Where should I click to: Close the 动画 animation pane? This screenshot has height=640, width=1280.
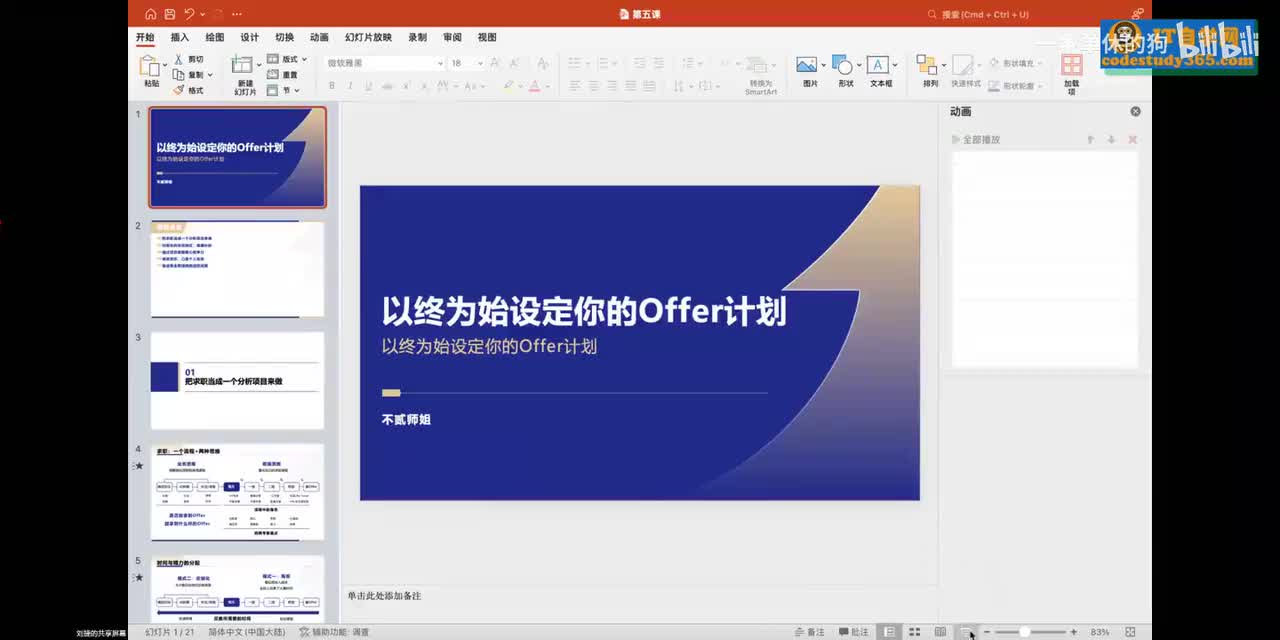(1135, 111)
